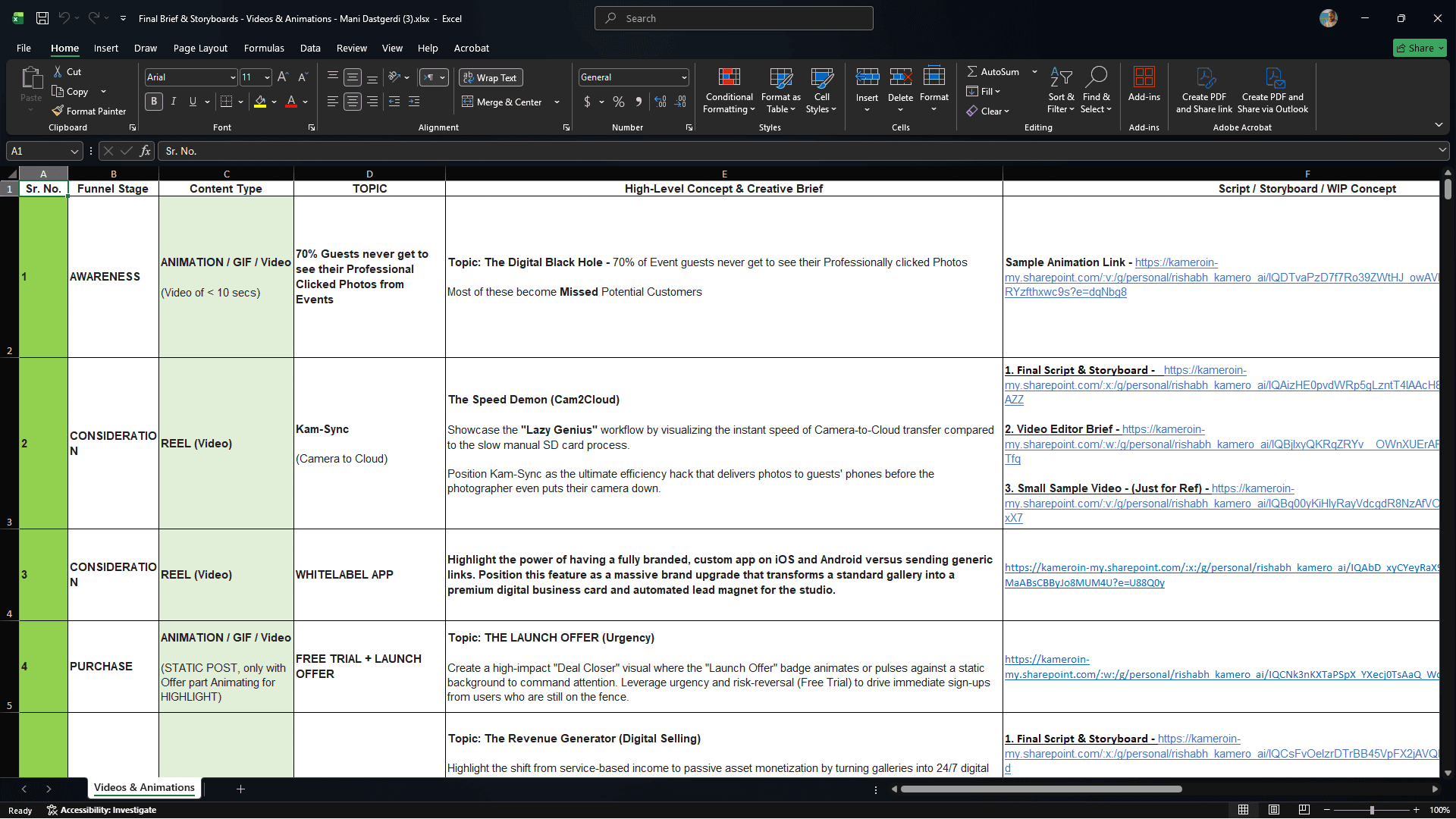Click the Undo arrow icon
The width and height of the screenshot is (1456, 819).
click(x=64, y=18)
